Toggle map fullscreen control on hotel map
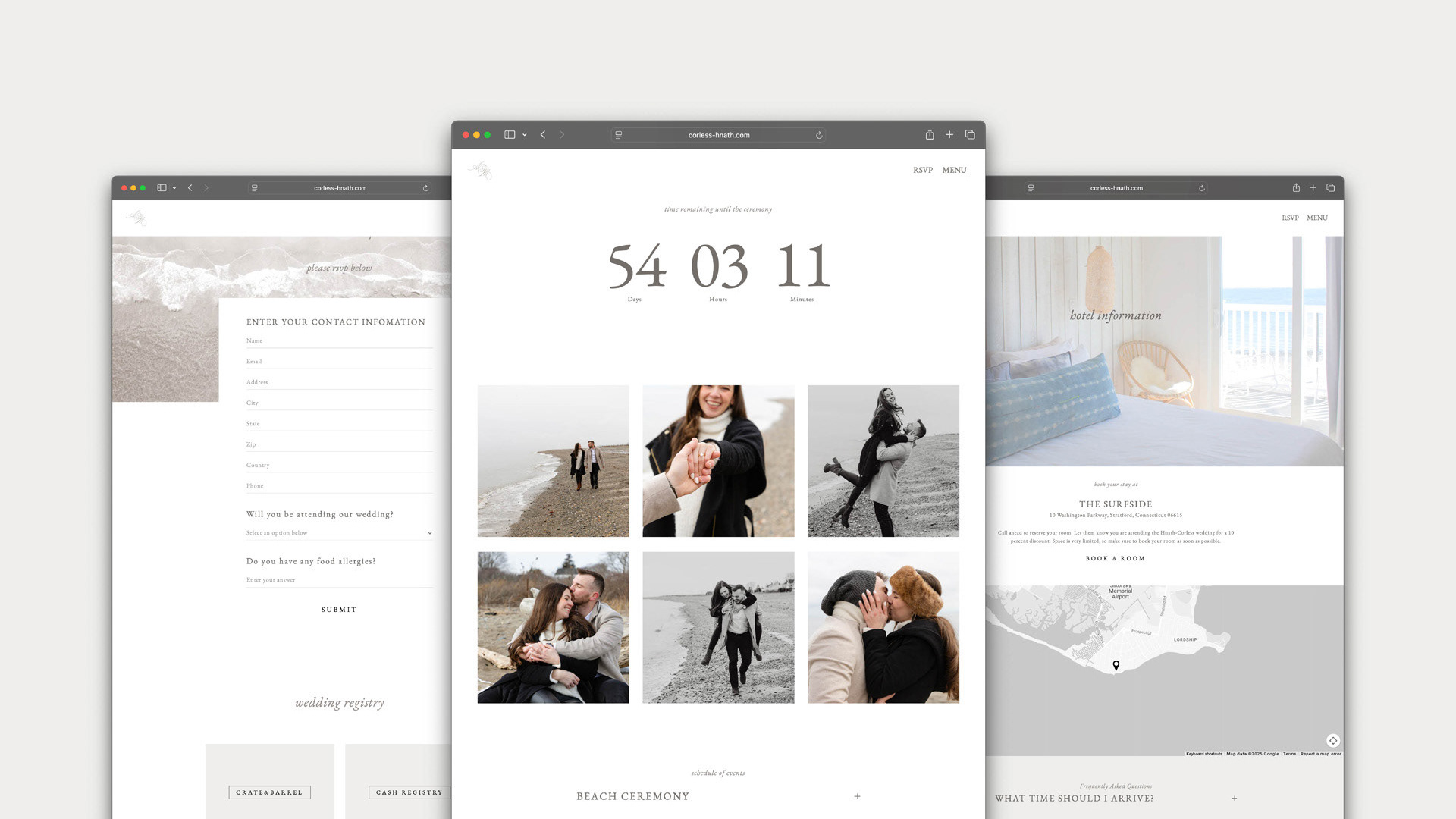 1332,740
